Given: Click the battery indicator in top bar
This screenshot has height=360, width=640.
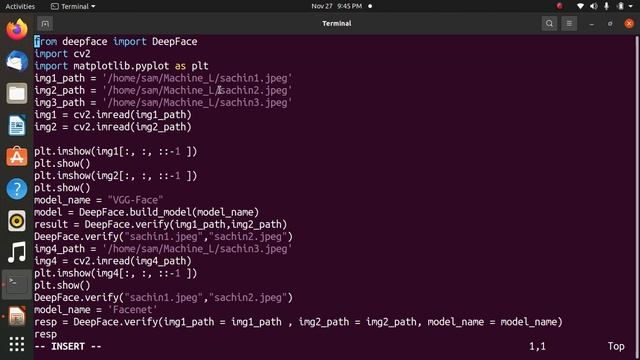Looking at the screenshot, I should (620, 6).
